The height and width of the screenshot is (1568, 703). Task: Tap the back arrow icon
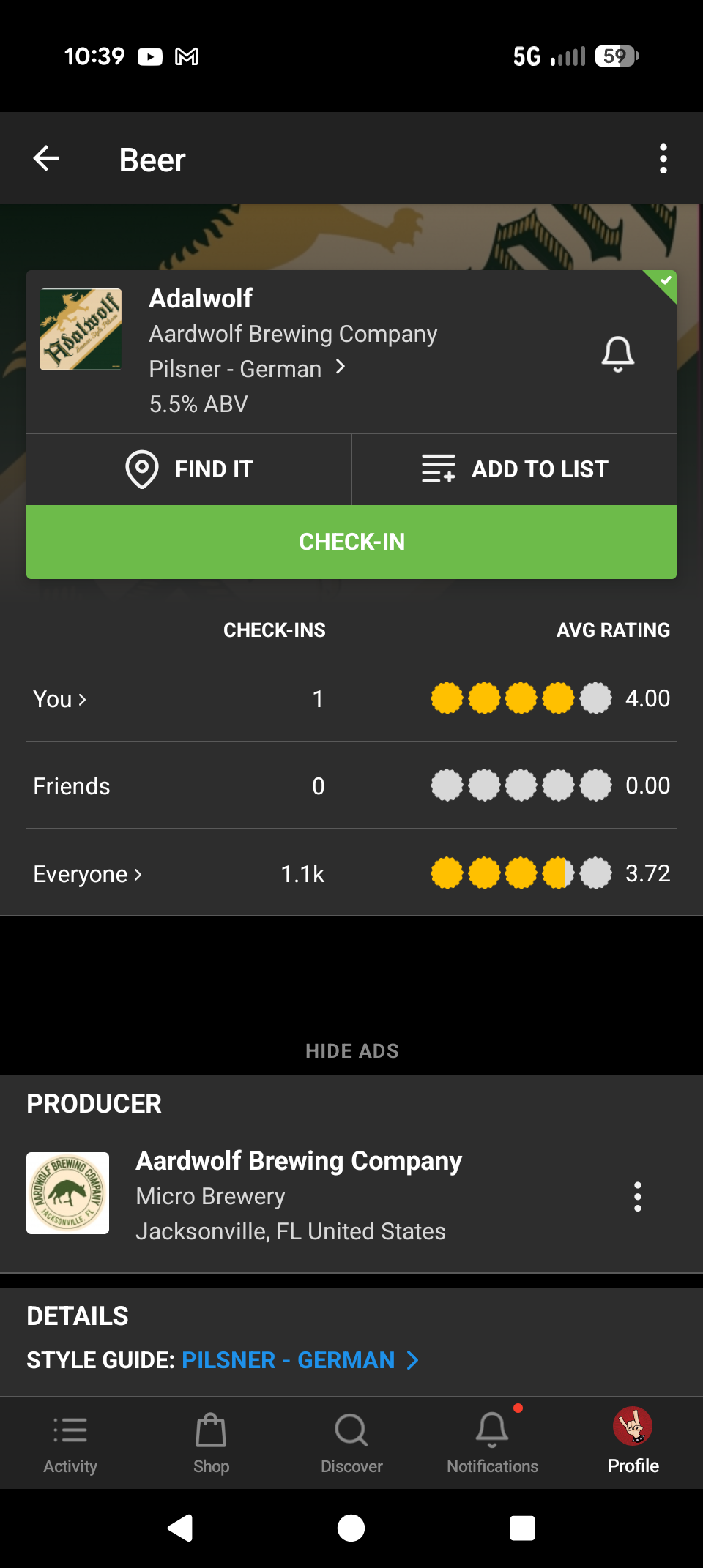[47, 159]
